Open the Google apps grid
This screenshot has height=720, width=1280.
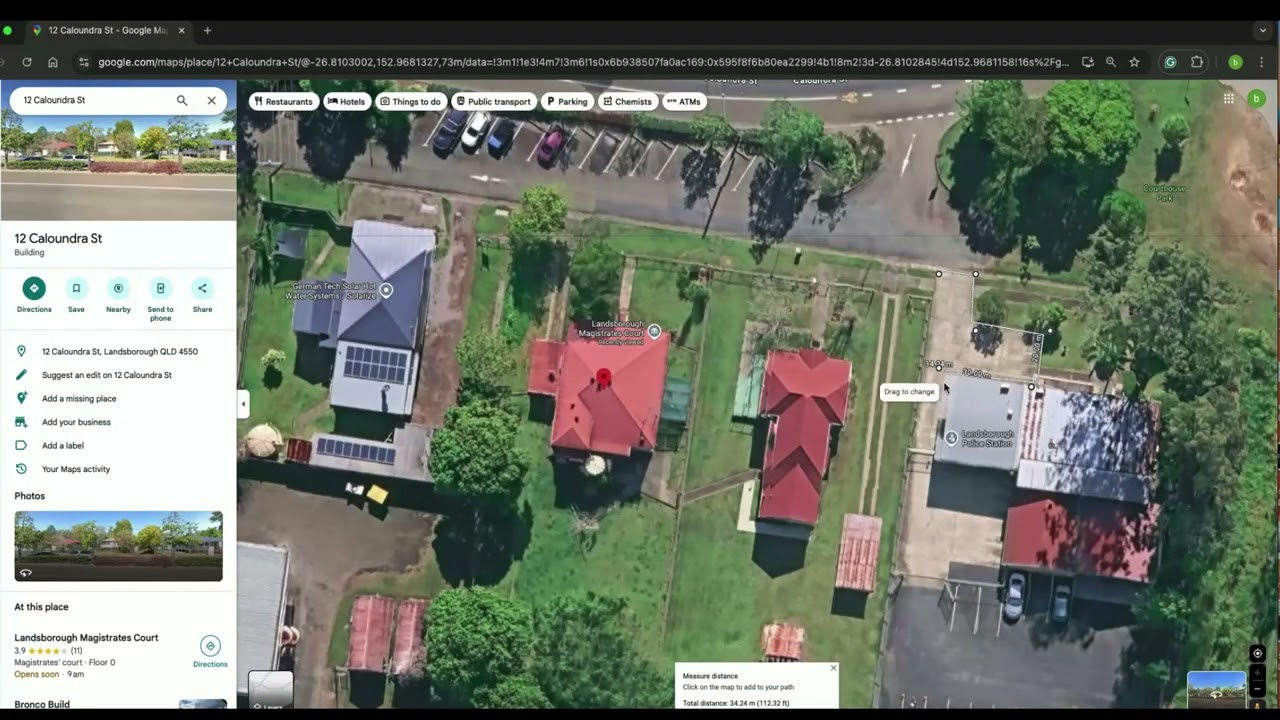[1228, 98]
